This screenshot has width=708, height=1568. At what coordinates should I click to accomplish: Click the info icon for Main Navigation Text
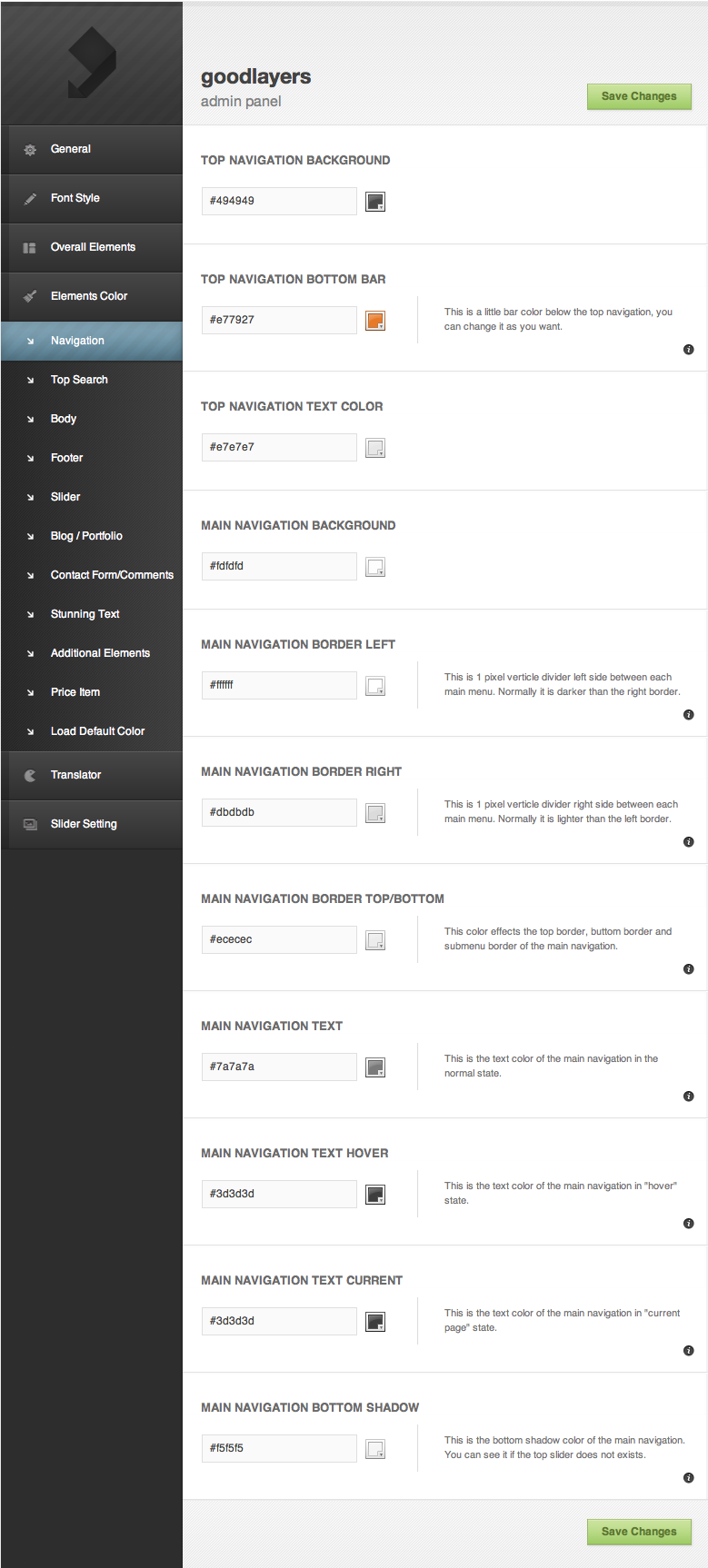(x=688, y=1097)
